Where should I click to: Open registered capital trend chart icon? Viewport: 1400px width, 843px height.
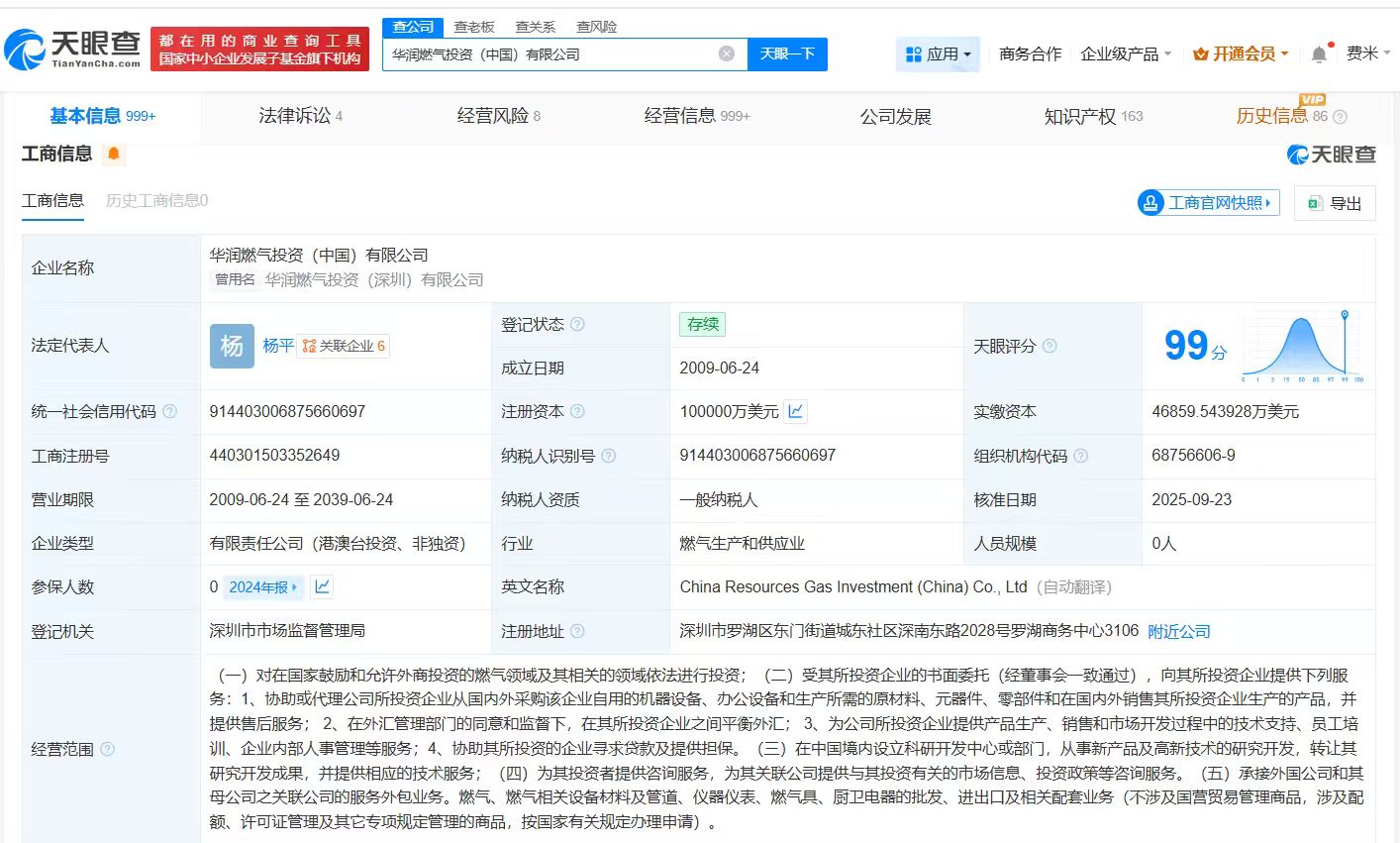point(795,411)
